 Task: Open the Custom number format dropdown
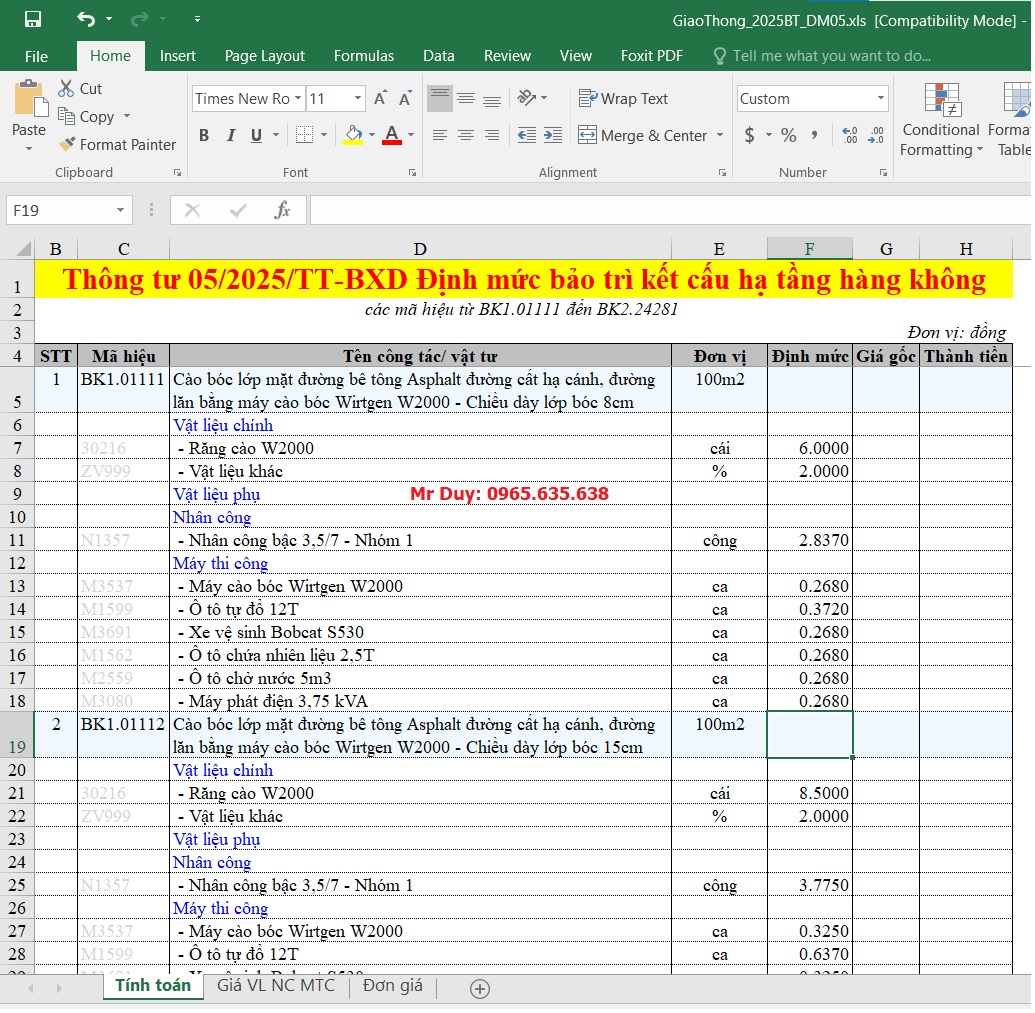point(880,99)
